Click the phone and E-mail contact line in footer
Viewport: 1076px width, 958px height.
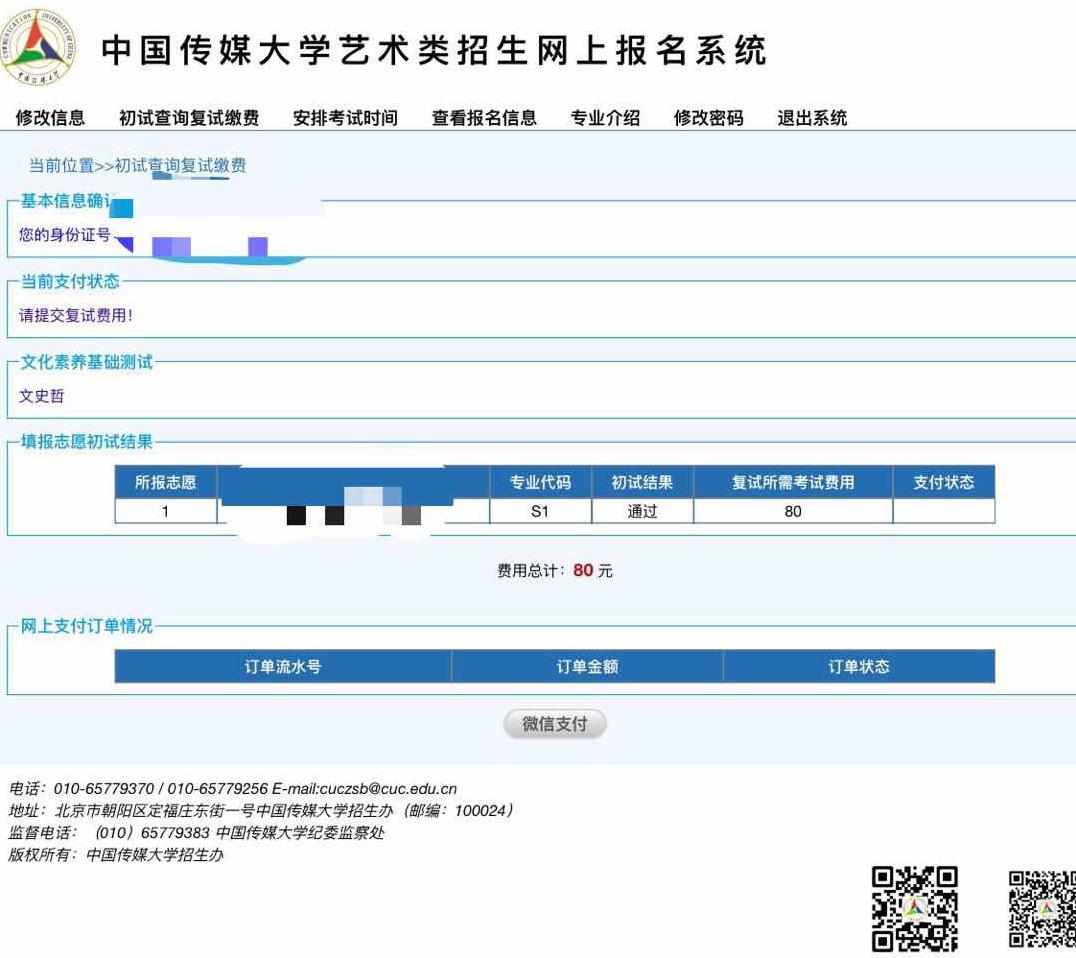click(233, 789)
